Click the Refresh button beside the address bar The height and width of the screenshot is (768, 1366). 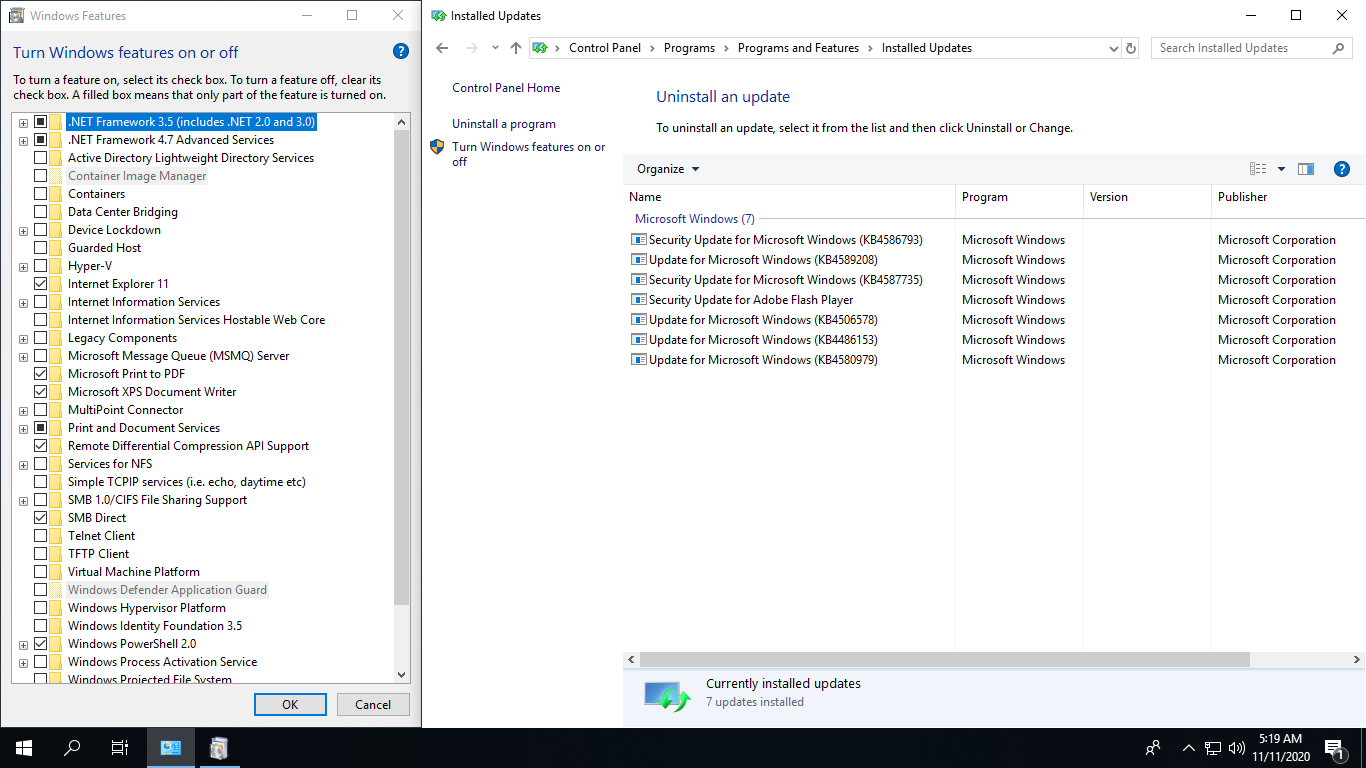[1131, 48]
